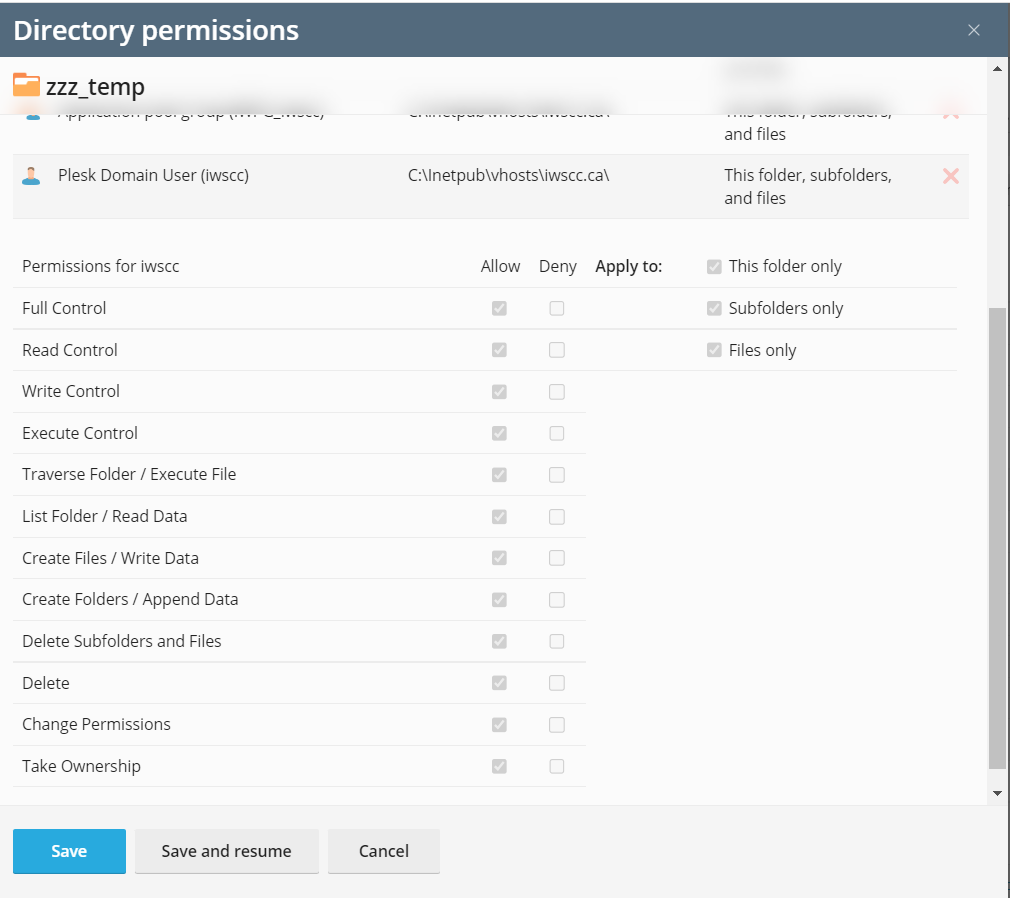
Task: Toggle Allow for Execute Control
Action: pos(499,433)
